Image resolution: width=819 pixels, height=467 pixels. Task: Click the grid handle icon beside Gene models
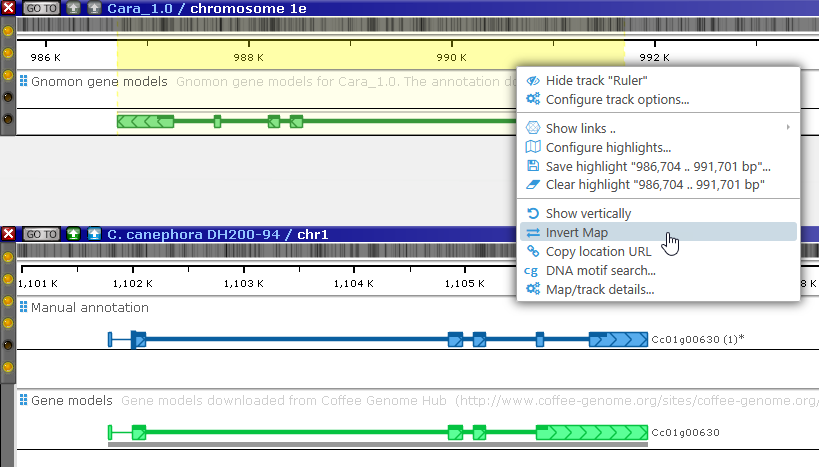[x=24, y=400]
